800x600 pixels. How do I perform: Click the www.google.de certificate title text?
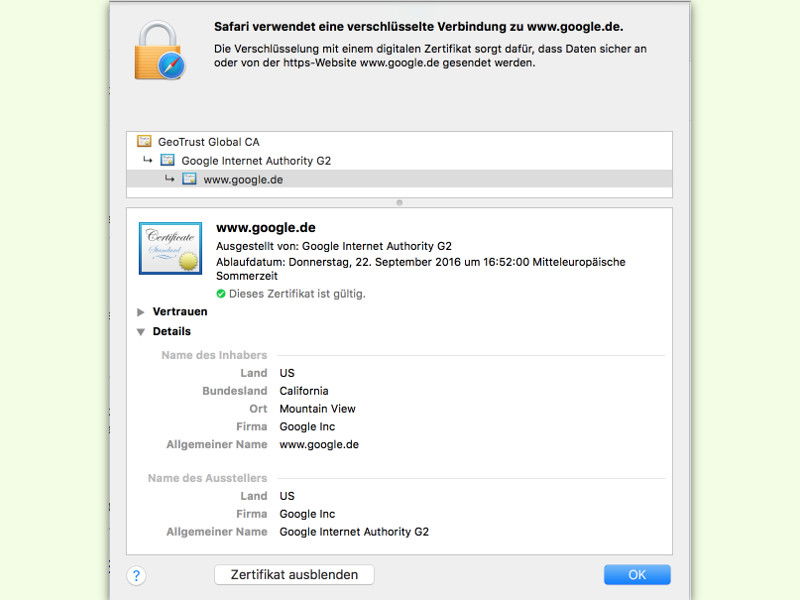pos(266,228)
